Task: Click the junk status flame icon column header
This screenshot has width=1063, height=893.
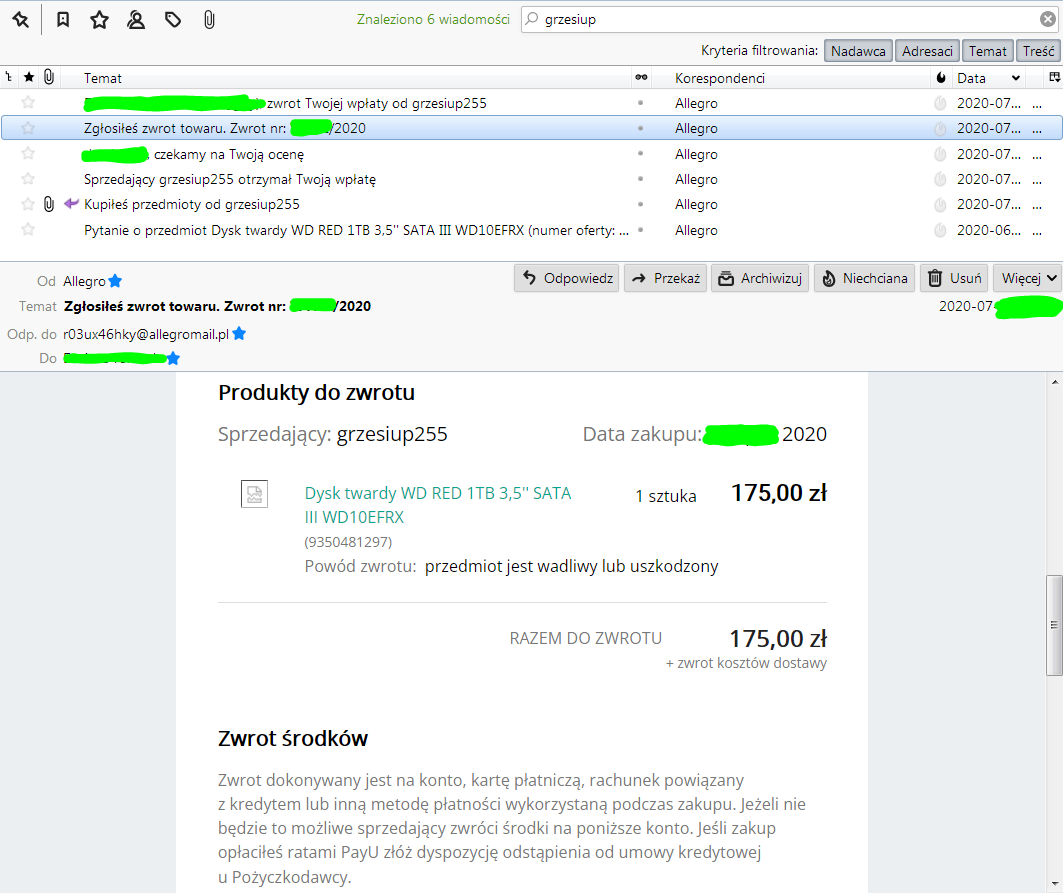Action: 938,77
